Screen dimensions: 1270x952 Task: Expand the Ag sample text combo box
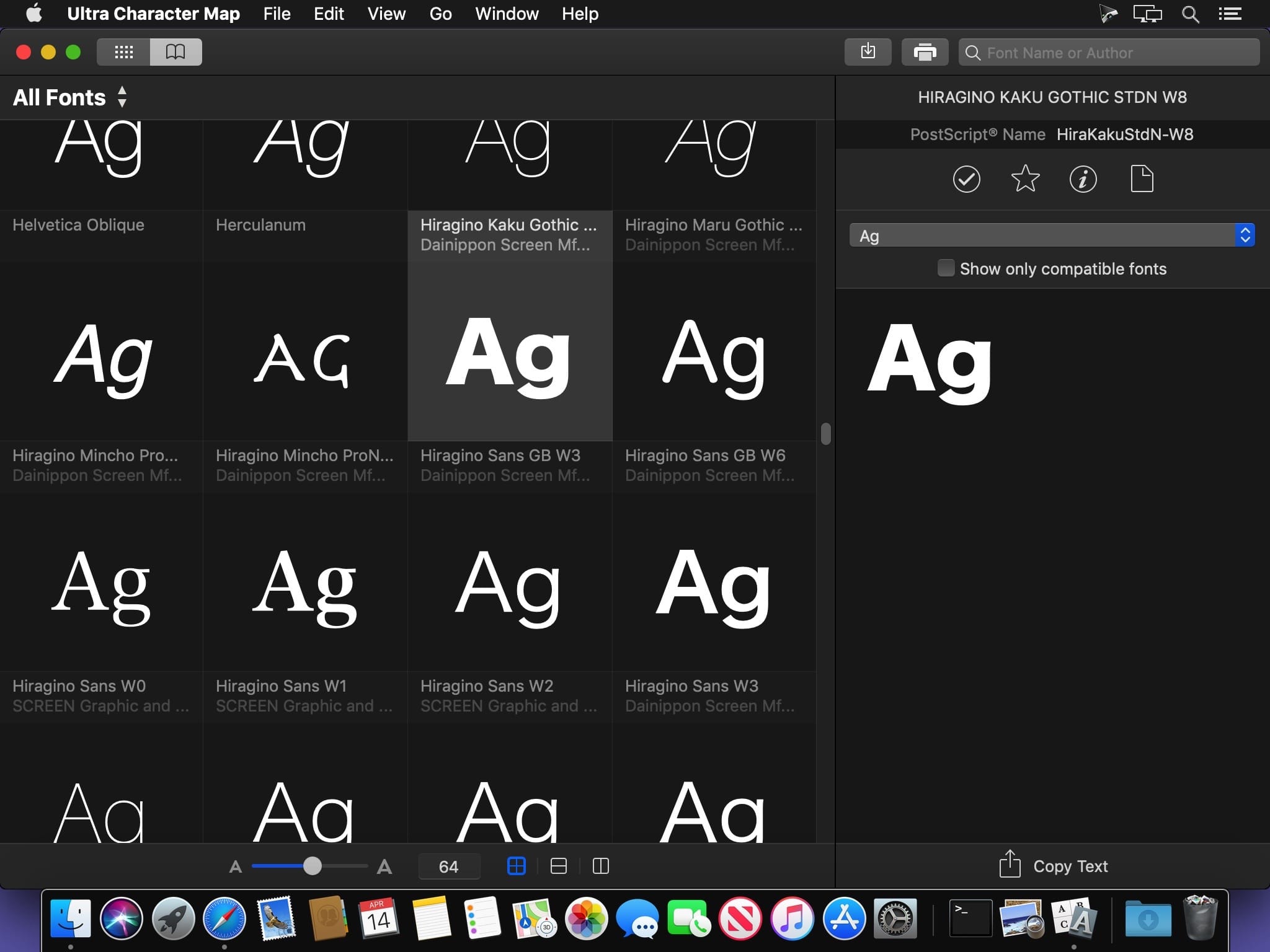[x=1052, y=236]
